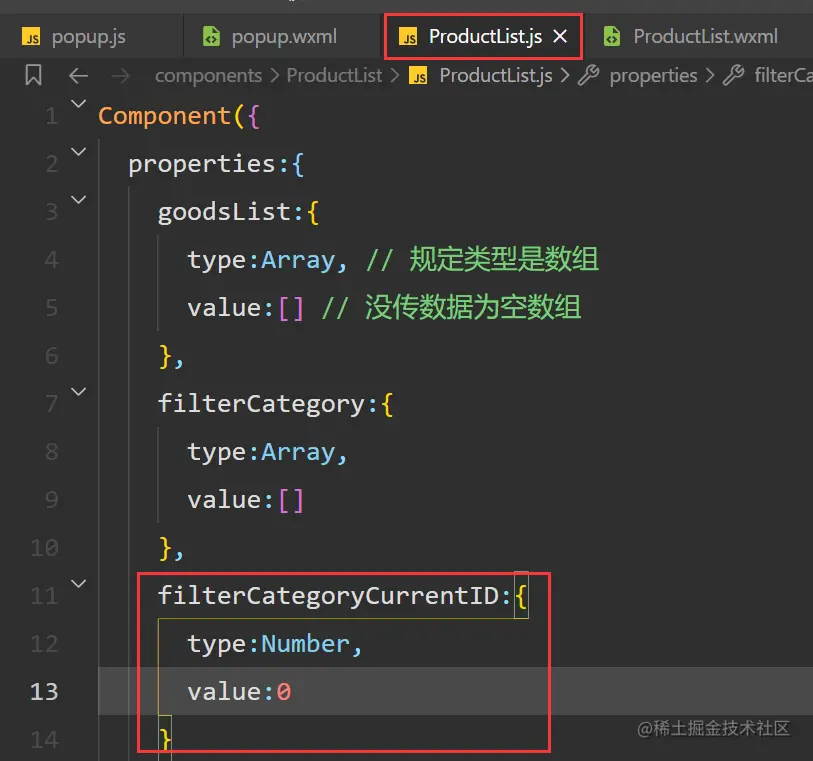Image resolution: width=813 pixels, height=761 pixels.
Task: Go forward with the right arrow
Action: coord(121,76)
